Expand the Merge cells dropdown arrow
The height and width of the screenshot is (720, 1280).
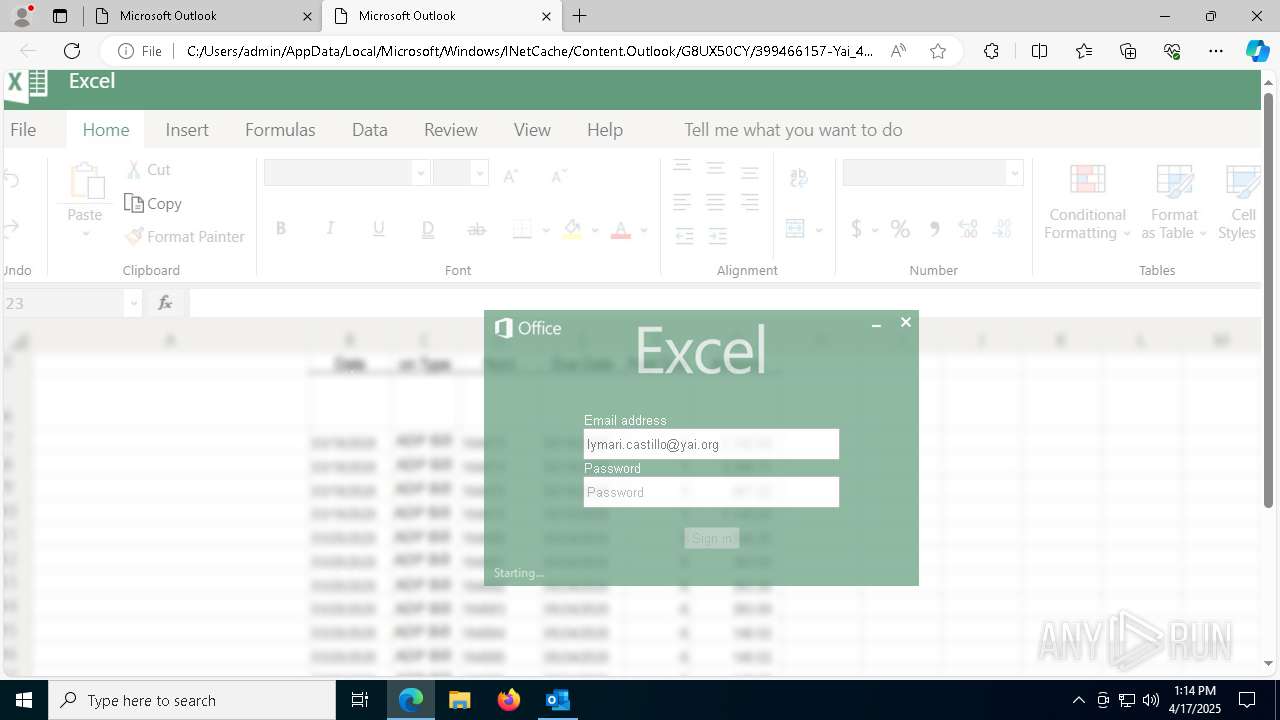(x=819, y=230)
